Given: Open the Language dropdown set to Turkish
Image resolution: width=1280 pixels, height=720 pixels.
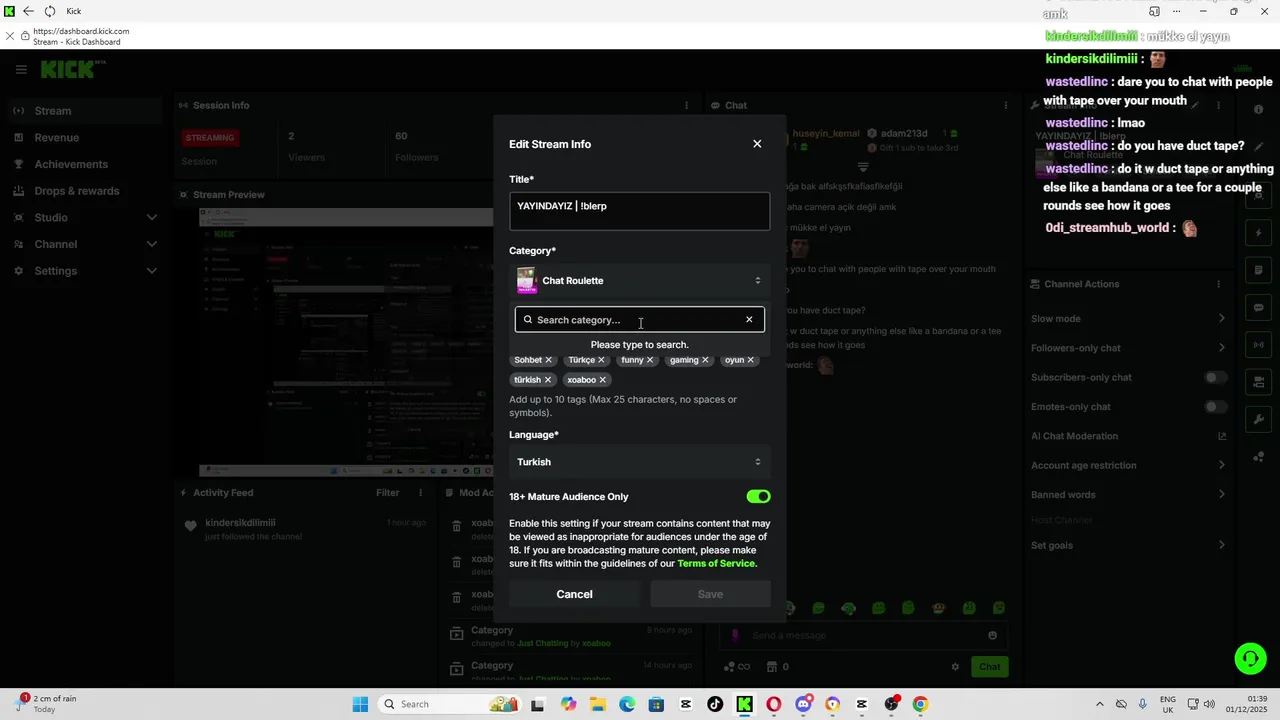Looking at the screenshot, I should pos(640,462).
